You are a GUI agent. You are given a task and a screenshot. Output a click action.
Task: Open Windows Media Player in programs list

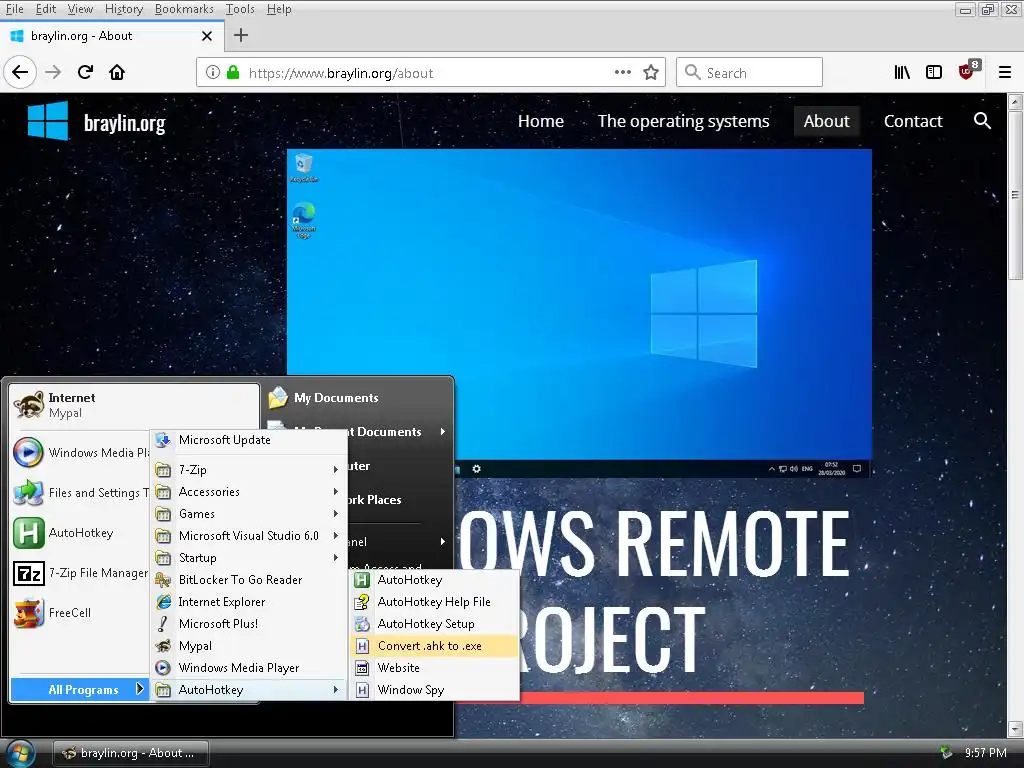pos(248,668)
